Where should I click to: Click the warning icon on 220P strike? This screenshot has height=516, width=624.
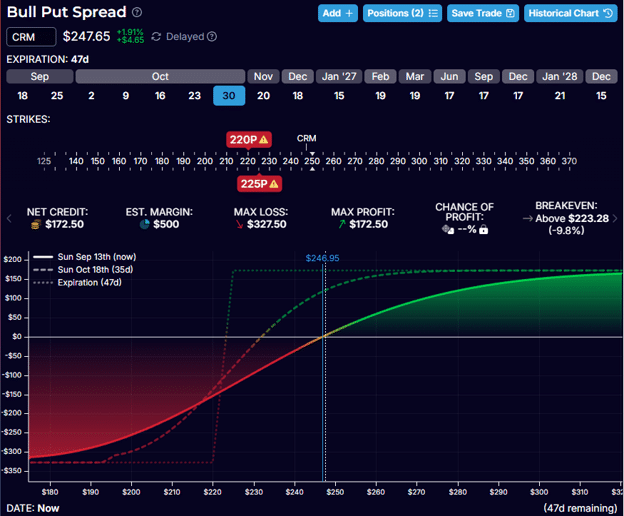(x=263, y=140)
